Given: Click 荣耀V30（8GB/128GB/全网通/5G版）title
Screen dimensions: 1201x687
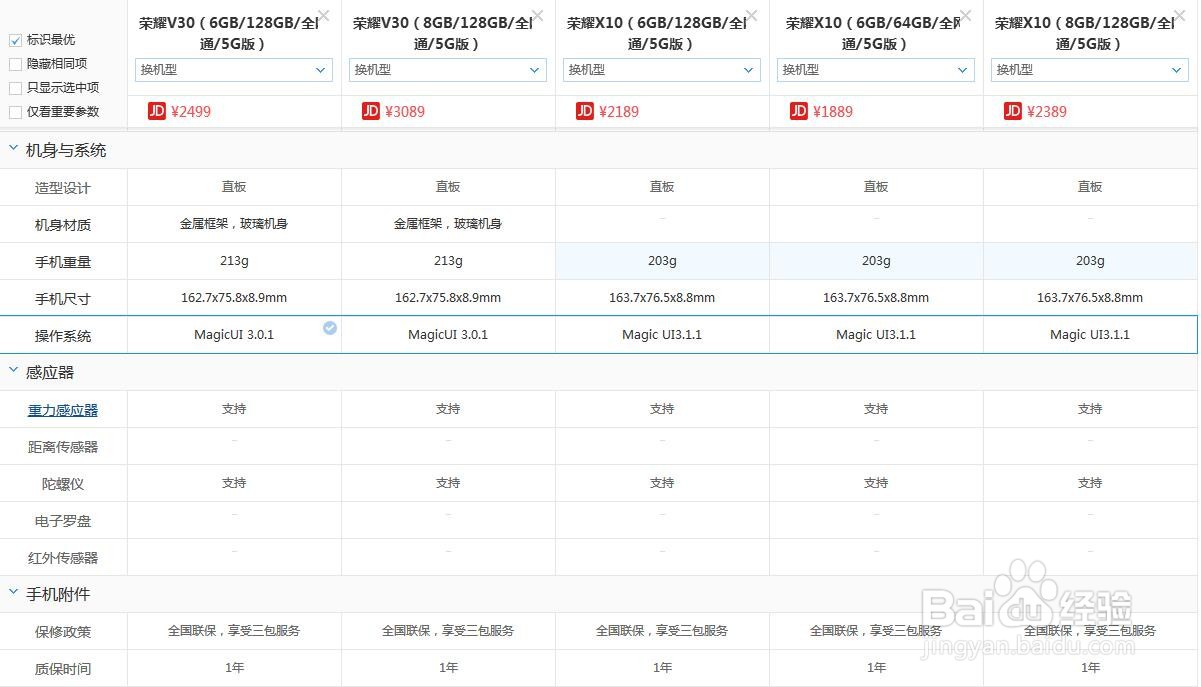Looking at the screenshot, I should click(x=443, y=33).
